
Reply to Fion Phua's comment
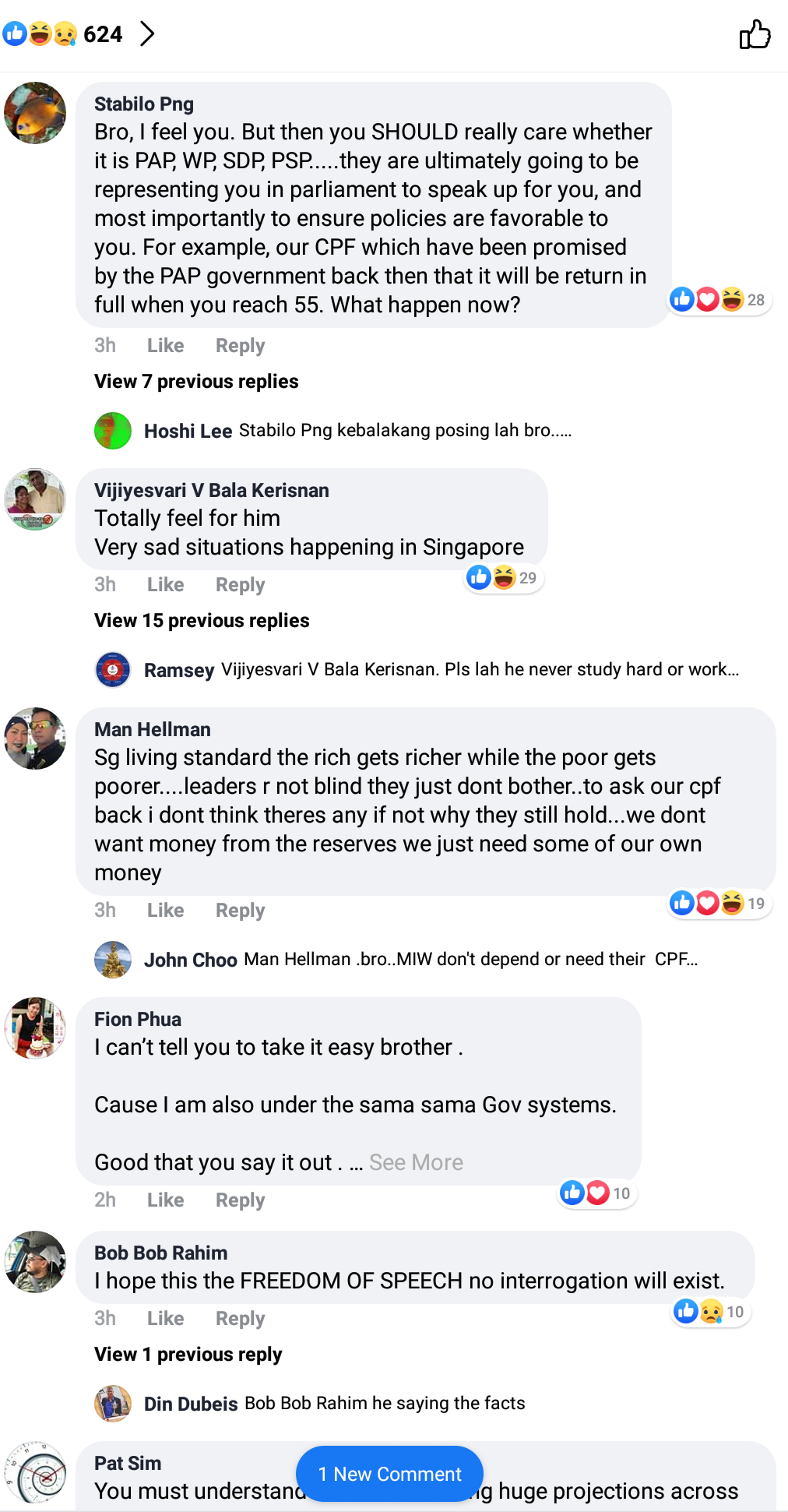240,1200
